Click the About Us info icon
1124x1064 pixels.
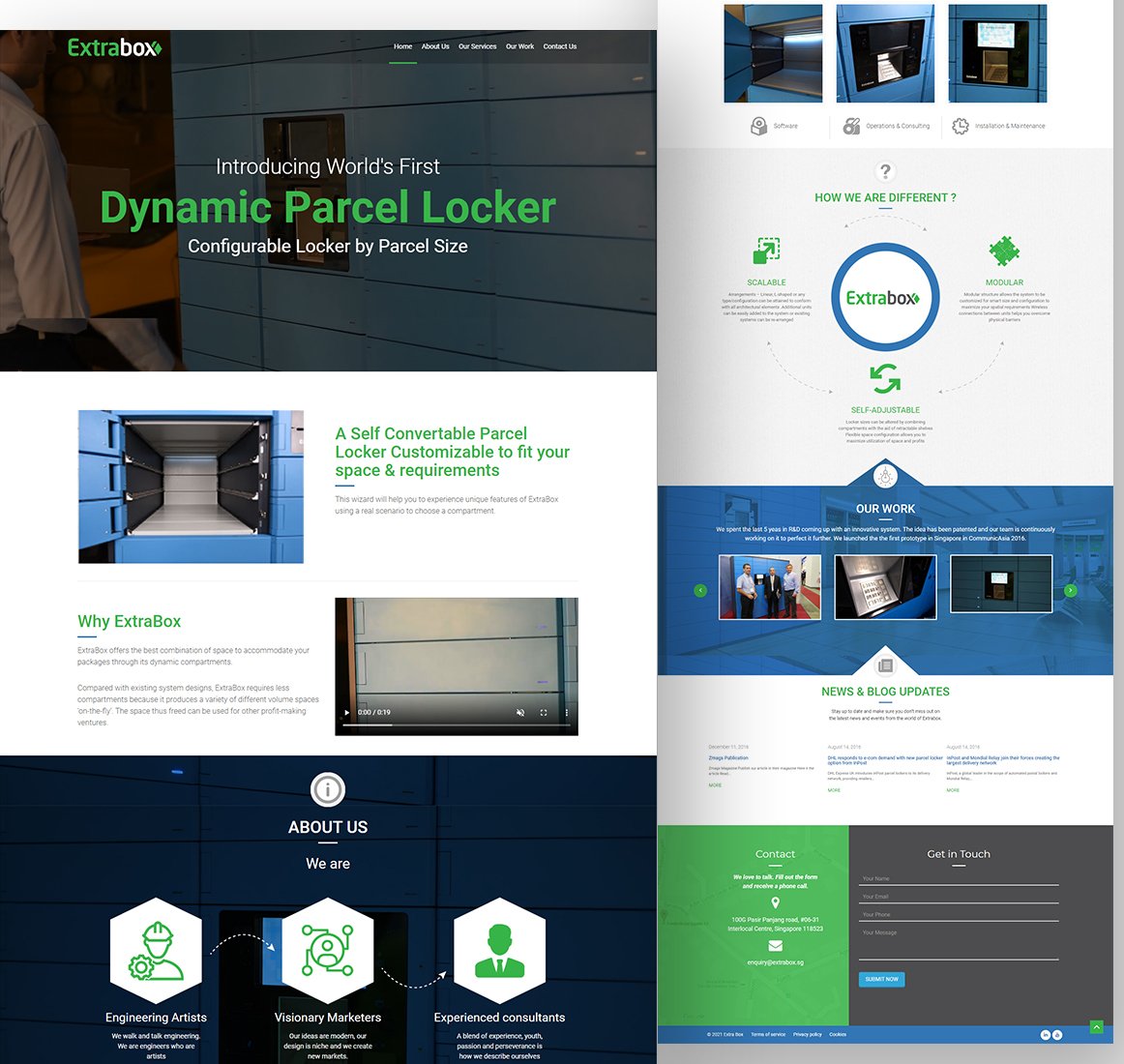click(328, 789)
